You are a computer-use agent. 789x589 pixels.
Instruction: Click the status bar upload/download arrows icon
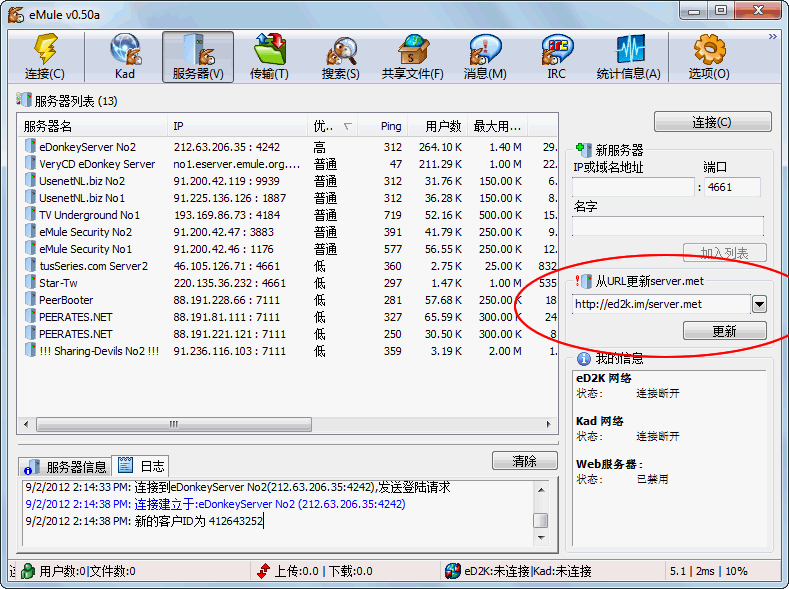(x=263, y=571)
